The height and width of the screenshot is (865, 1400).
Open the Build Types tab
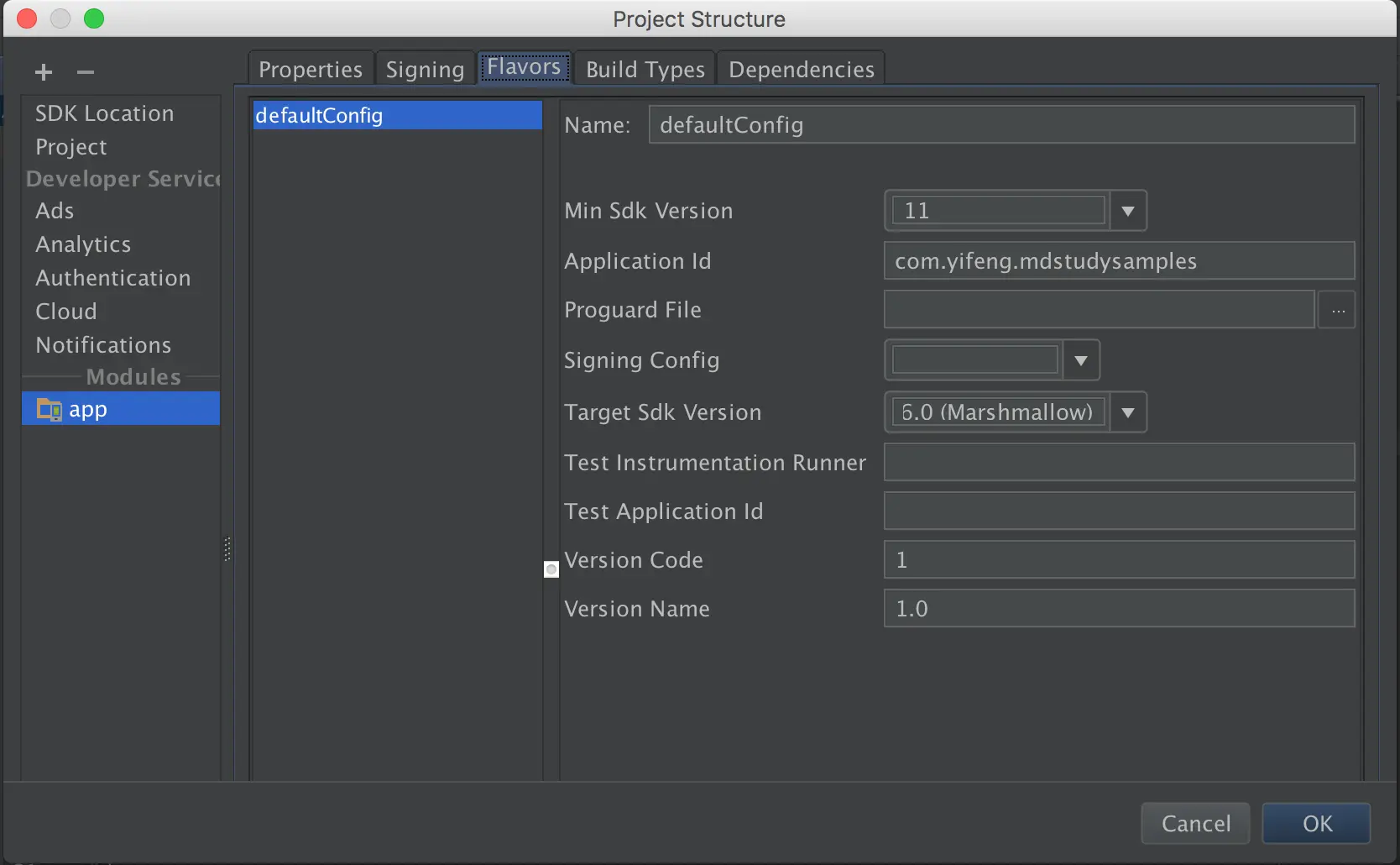tap(645, 69)
